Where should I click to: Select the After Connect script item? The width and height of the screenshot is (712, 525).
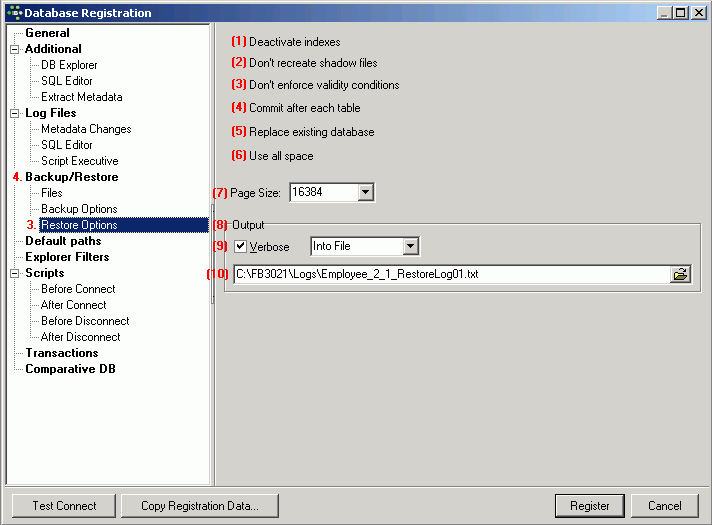[74, 305]
